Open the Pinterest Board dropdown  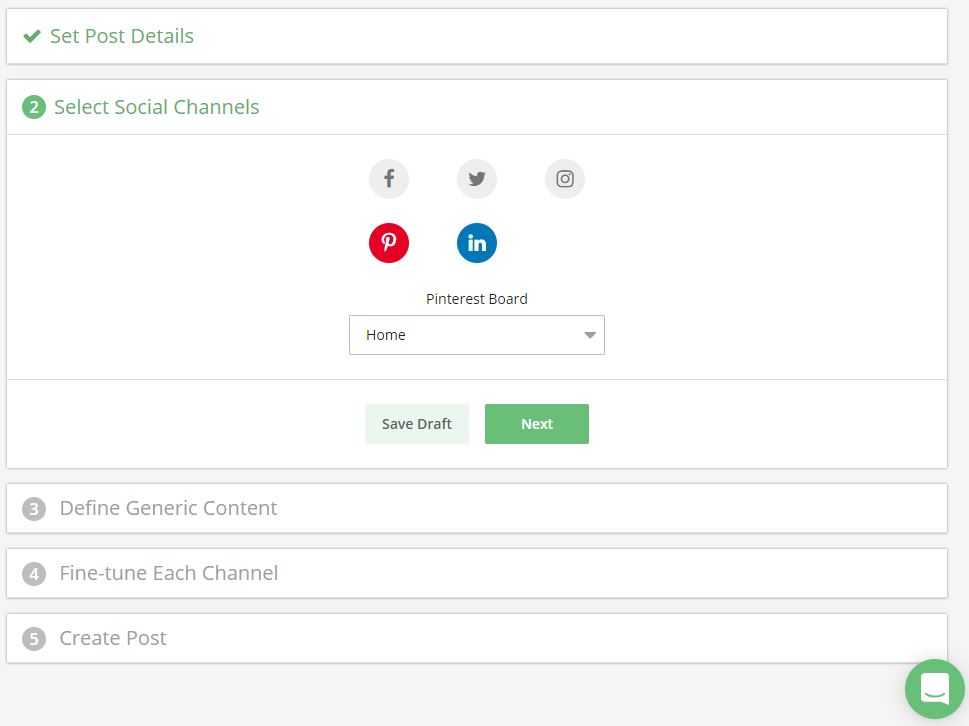pyautogui.click(x=476, y=334)
